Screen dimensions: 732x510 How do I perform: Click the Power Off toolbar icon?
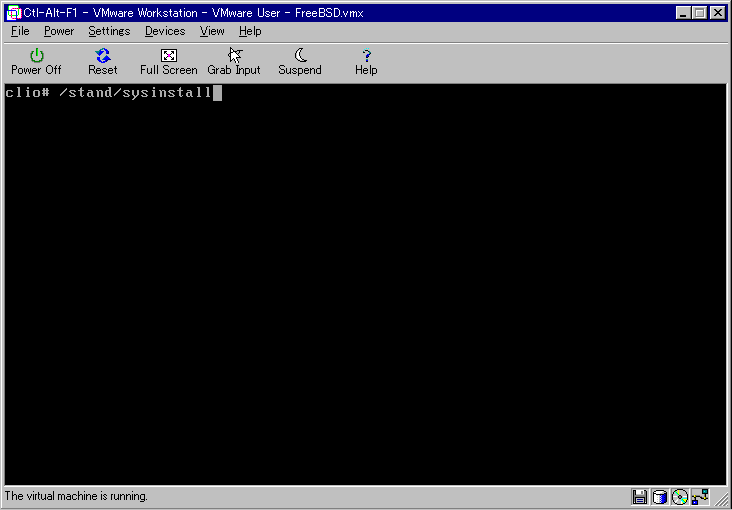36,62
